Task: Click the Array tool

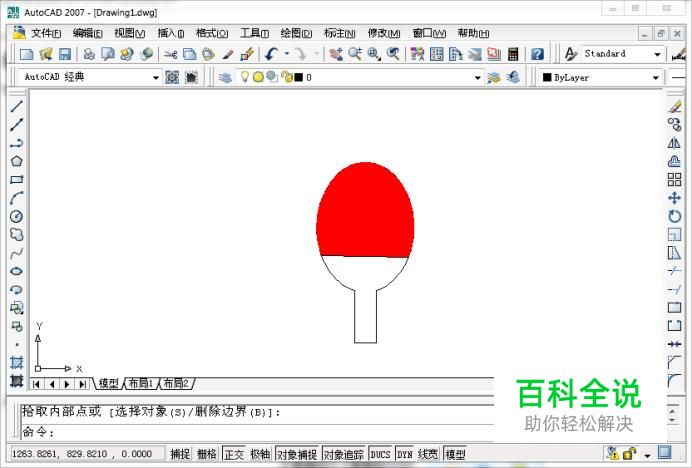Action: (x=674, y=180)
